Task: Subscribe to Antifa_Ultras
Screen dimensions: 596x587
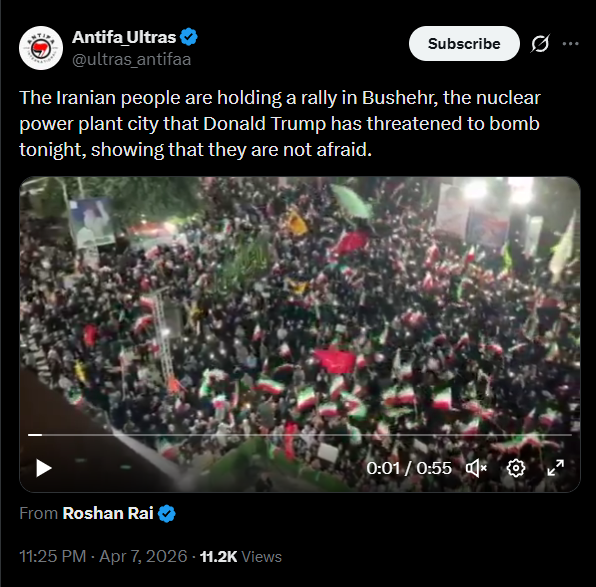Action: [464, 44]
